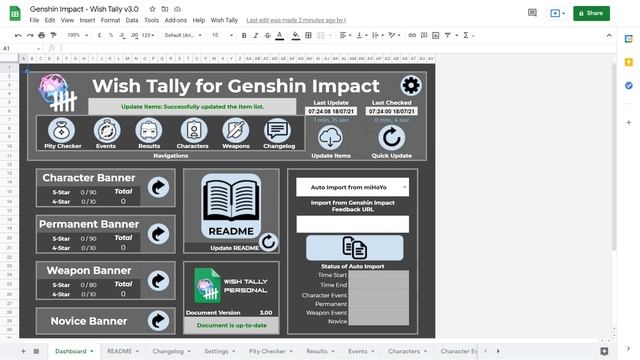Open the zoom 100% dropdown

tap(77, 36)
